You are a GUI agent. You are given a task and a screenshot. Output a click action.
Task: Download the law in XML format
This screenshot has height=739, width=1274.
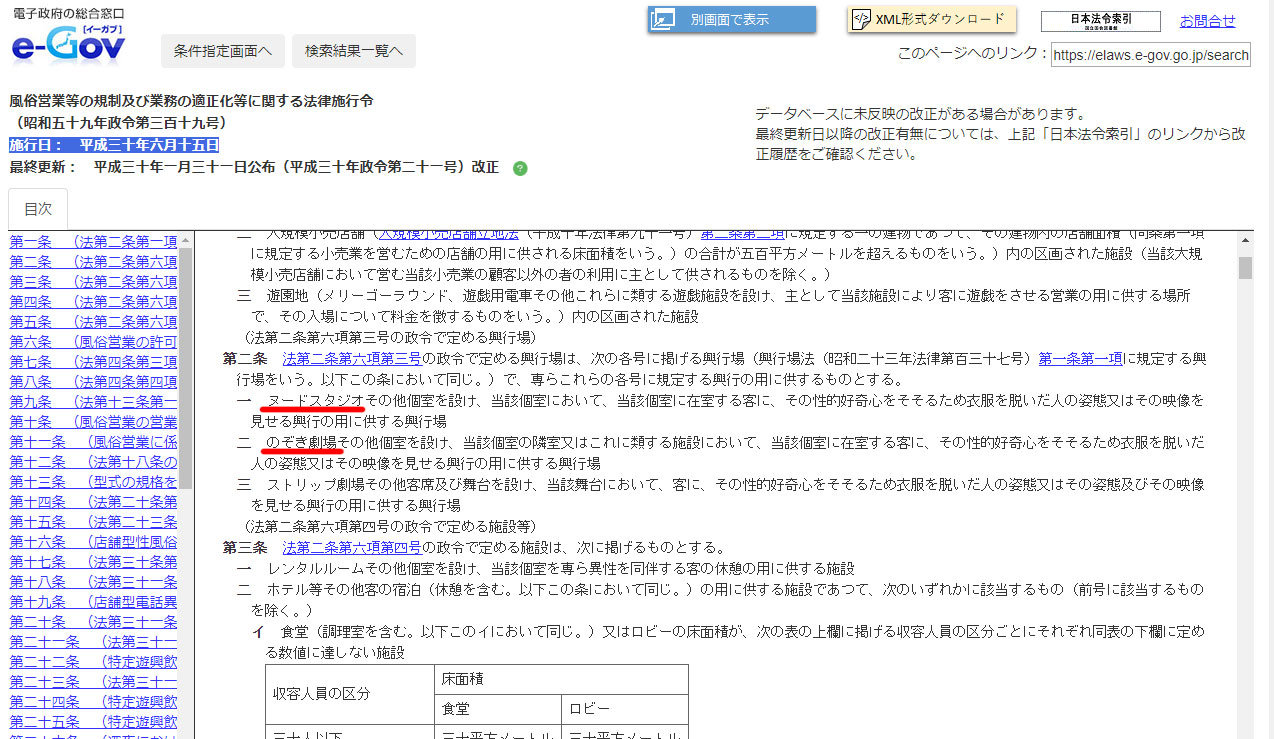[931, 19]
